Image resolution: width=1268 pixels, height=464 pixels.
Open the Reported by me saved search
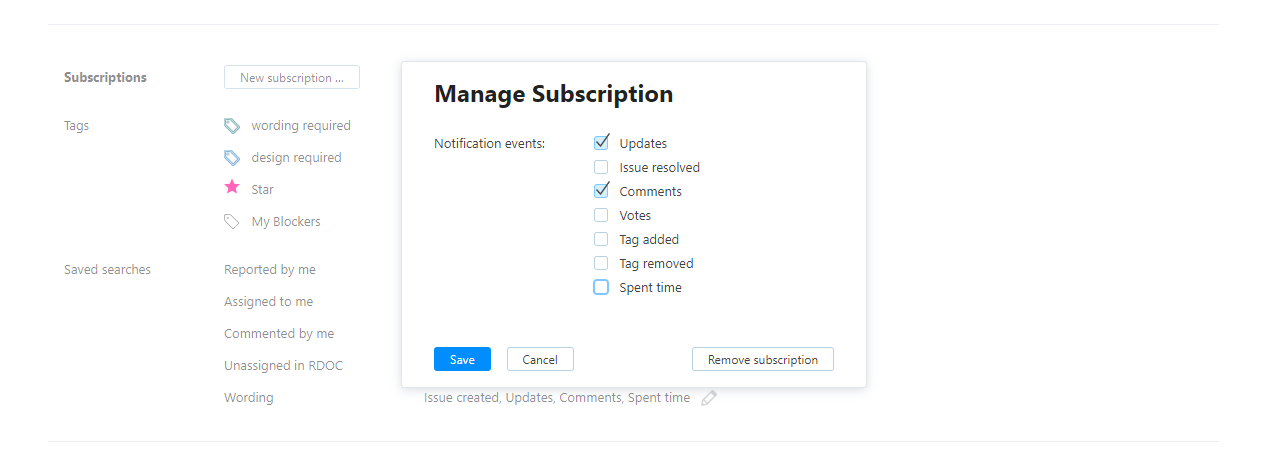(270, 270)
